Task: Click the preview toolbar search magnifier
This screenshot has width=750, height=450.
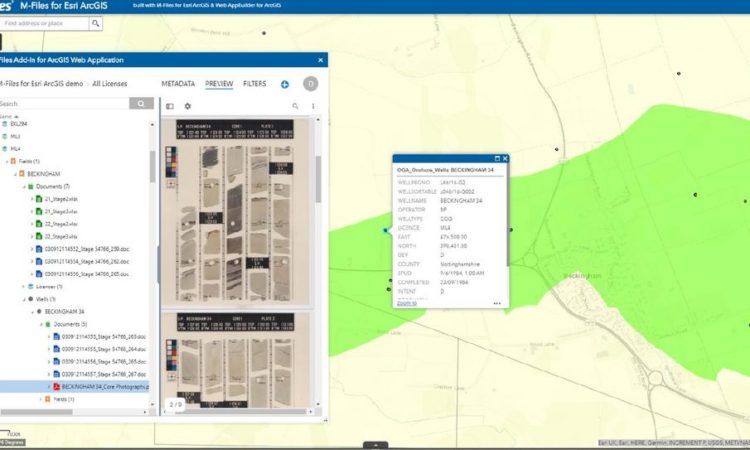Action: coord(295,106)
